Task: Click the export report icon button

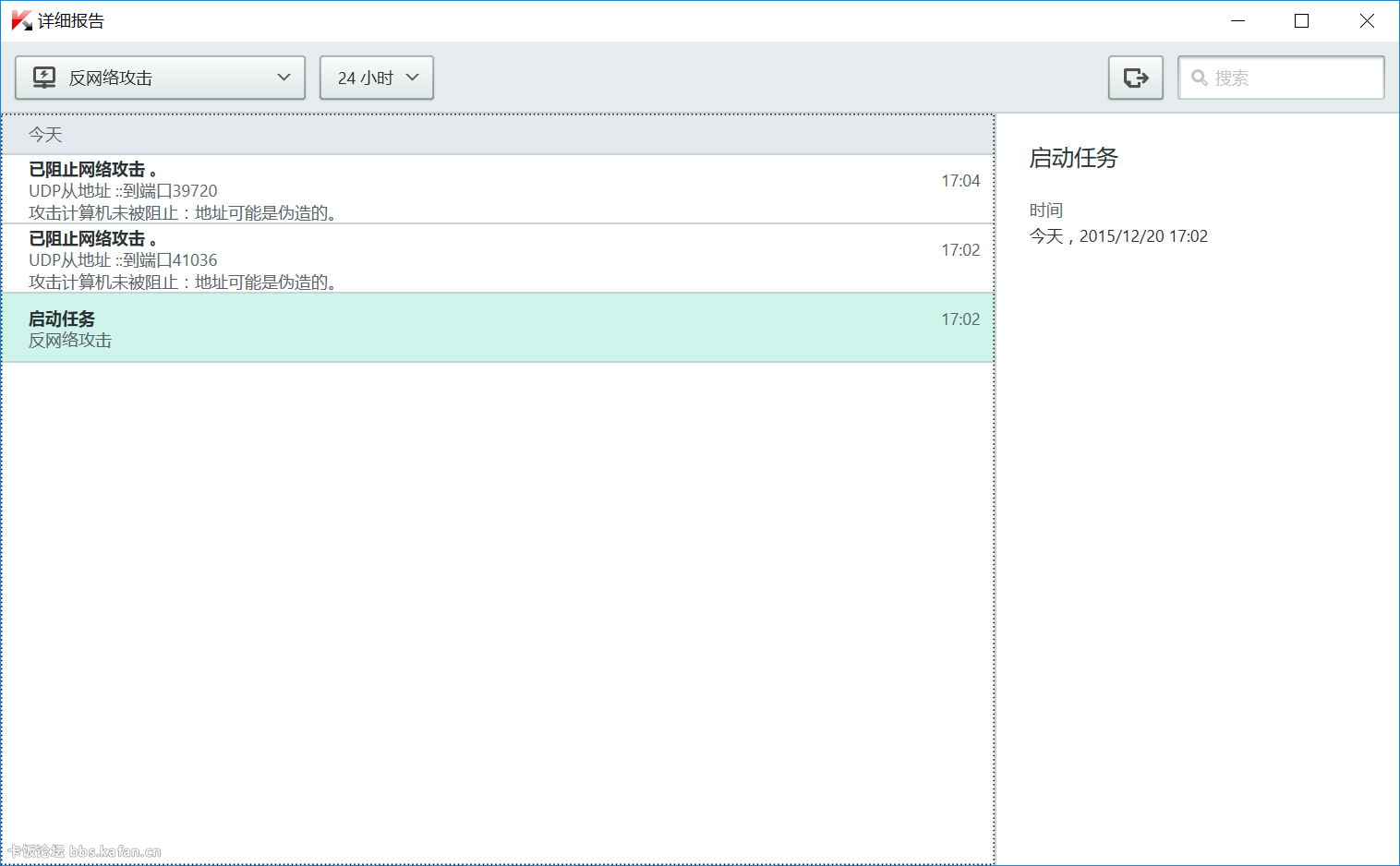Action: pos(1135,78)
